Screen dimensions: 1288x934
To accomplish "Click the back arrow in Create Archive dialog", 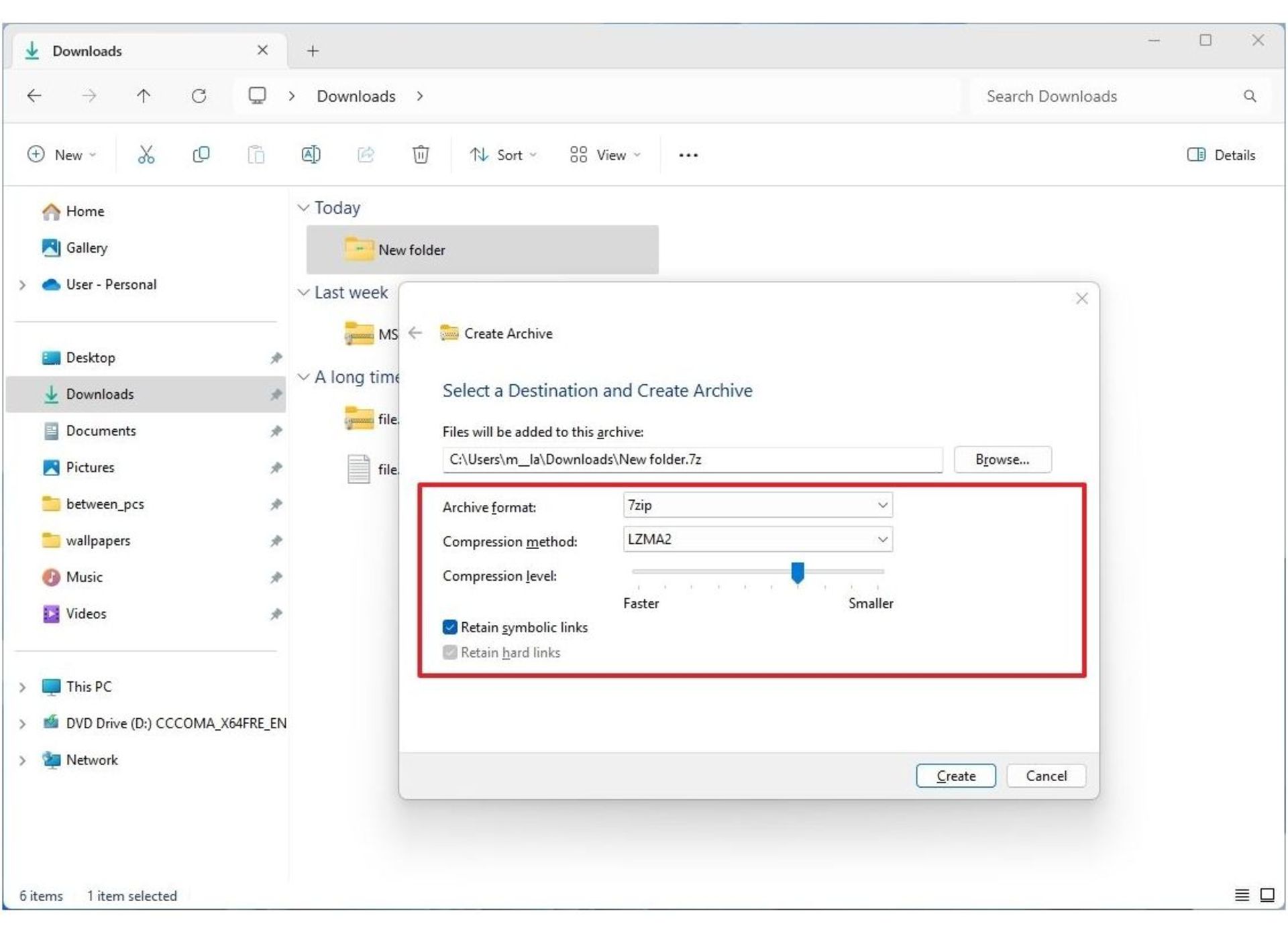I will coord(415,333).
